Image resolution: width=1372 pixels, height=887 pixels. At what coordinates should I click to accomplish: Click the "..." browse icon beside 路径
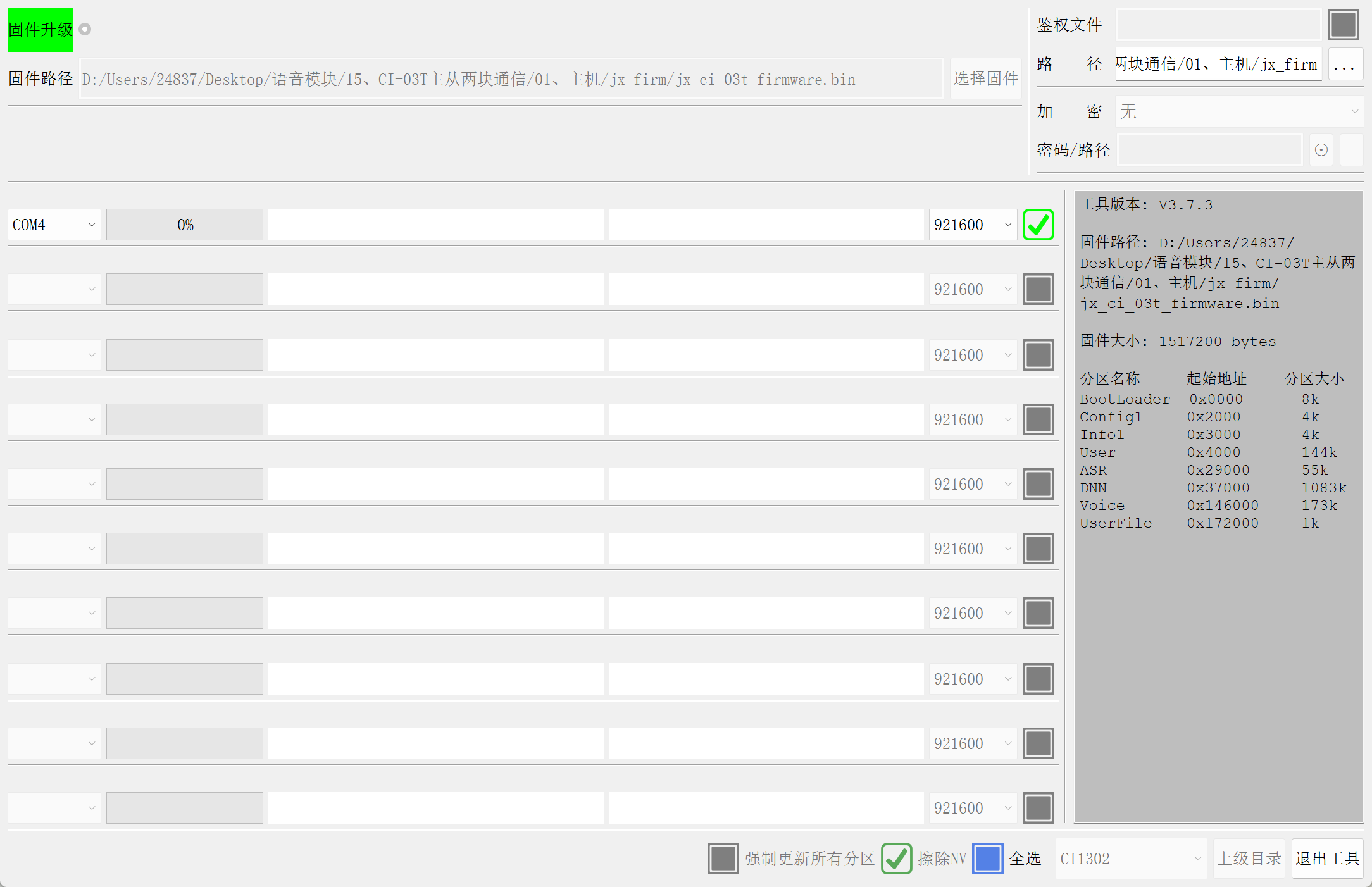1345,64
